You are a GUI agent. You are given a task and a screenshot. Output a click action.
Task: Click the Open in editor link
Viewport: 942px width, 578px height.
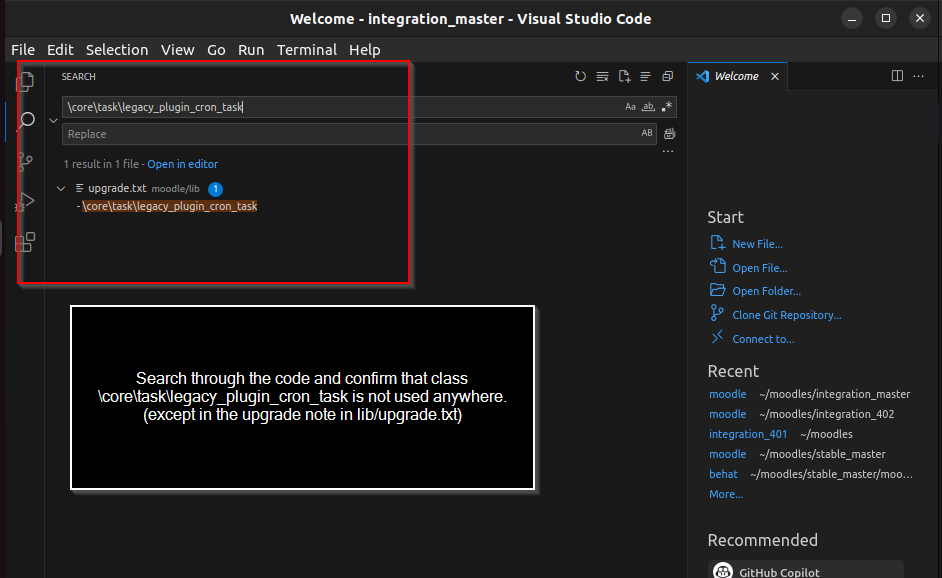click(x=183, y=164)
